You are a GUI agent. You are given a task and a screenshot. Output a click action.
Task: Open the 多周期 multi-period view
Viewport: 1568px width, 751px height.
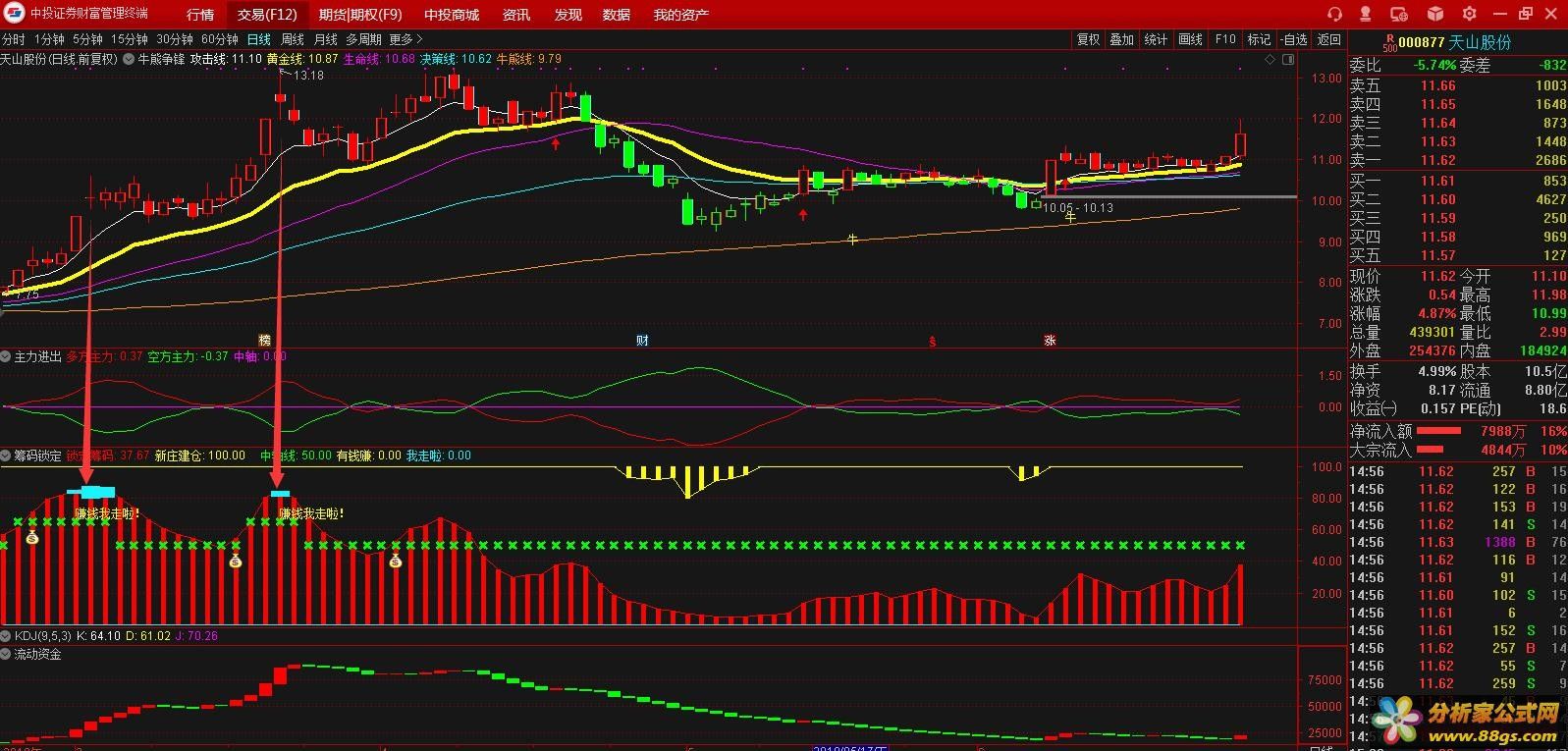pyautogui.click(x=363, y=39)
